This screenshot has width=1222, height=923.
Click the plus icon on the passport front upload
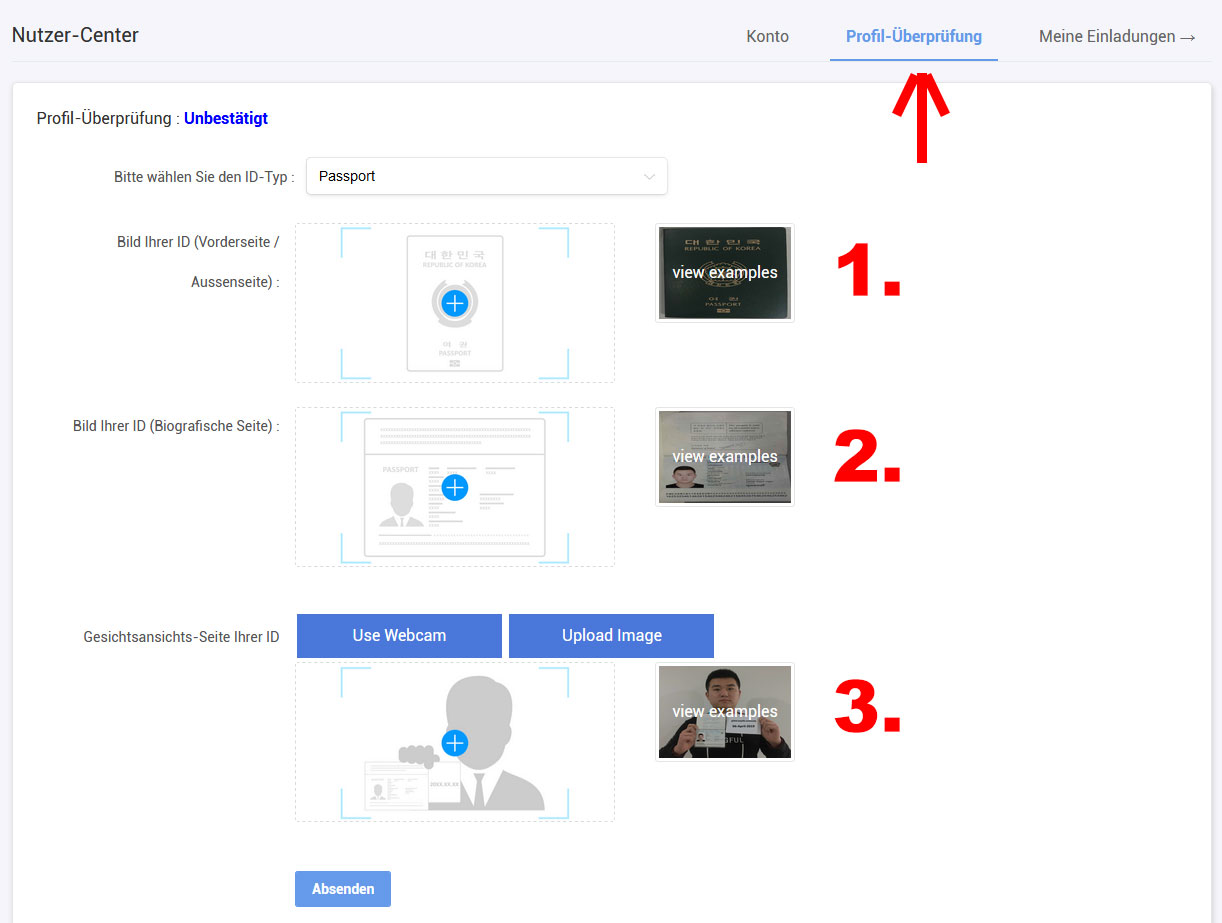tap(454, 303)
